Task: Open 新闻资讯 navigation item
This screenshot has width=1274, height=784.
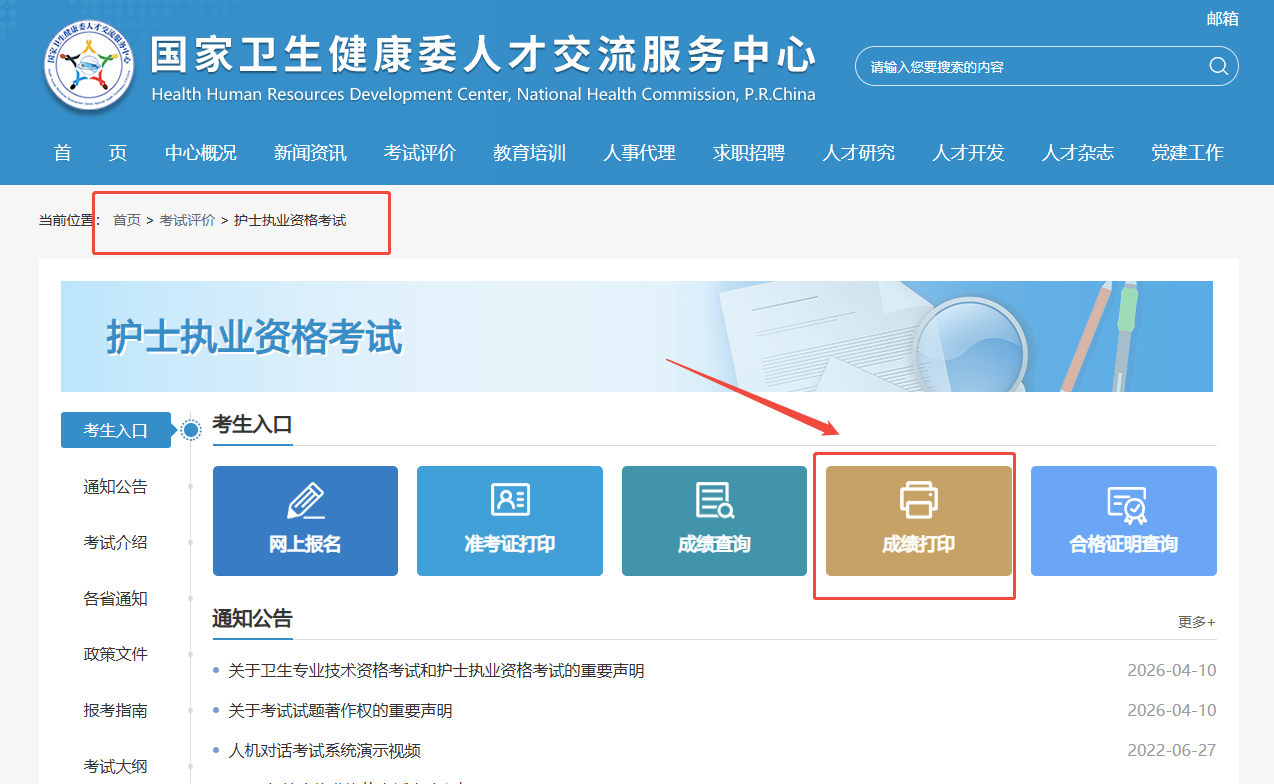Action: (310, 153)
